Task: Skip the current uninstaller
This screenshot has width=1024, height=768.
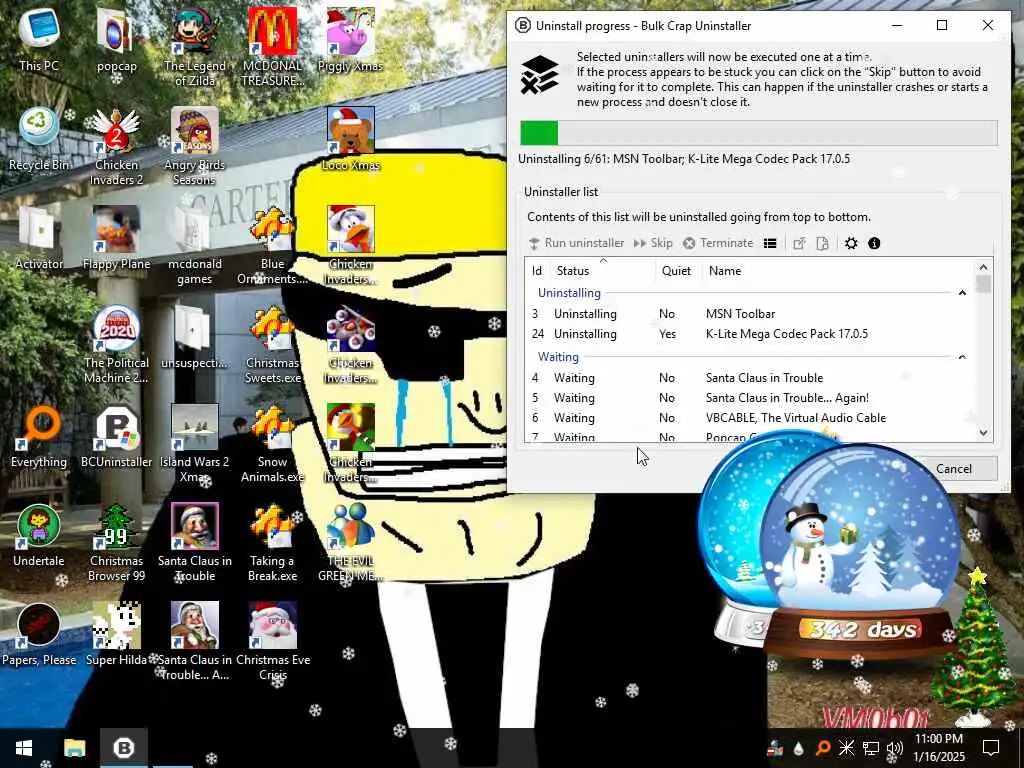Action: 653,243
